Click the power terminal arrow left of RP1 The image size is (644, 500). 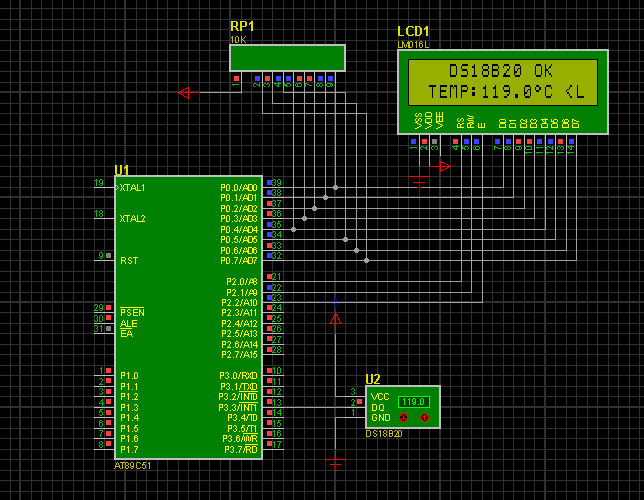tap(189, 92)
